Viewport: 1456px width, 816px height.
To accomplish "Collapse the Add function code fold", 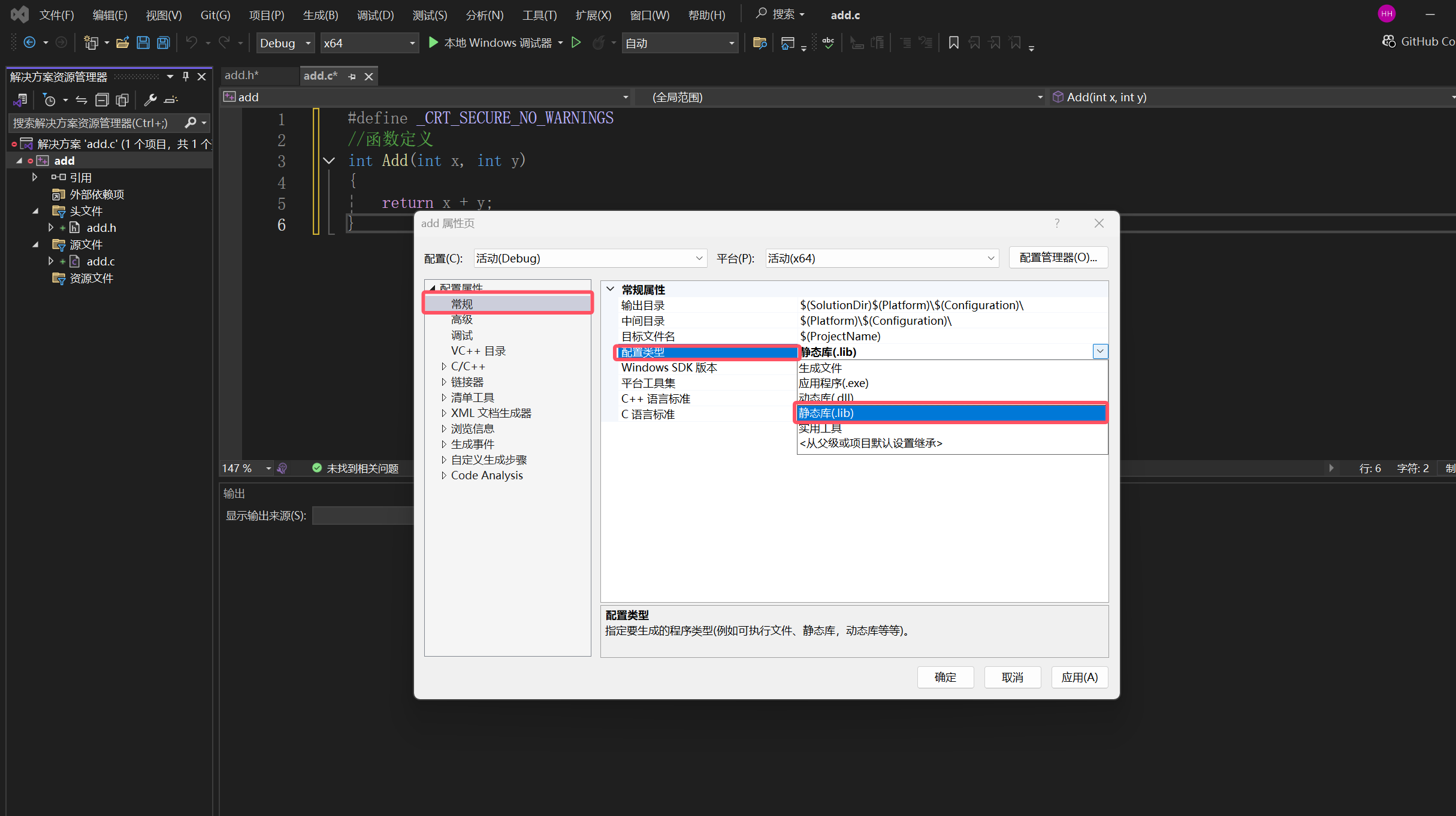I will 329,161.
